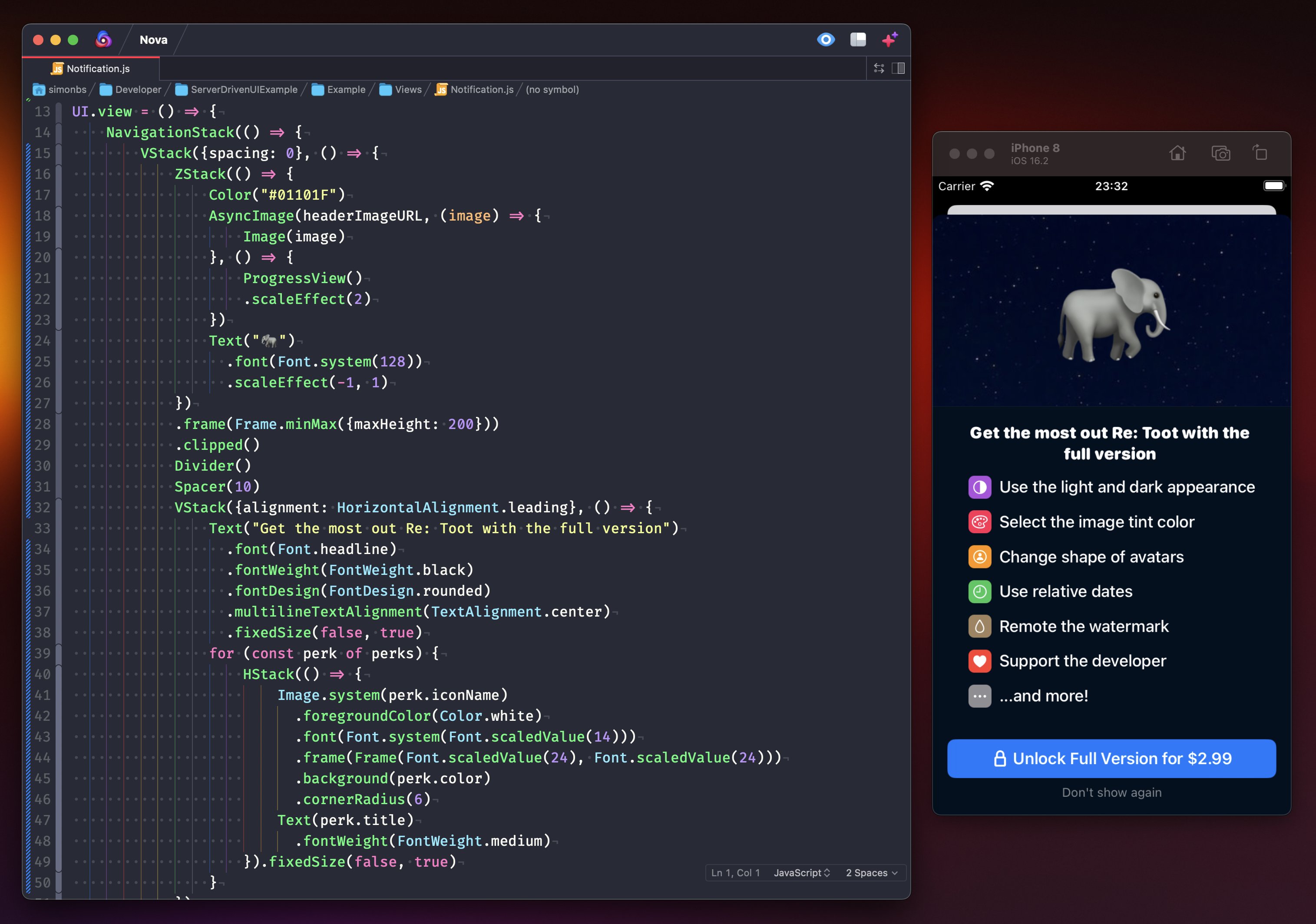Click 'Select the image tint color' text
The width and height of the screenshot is (1316, 924).
(x=1097, y=522)
